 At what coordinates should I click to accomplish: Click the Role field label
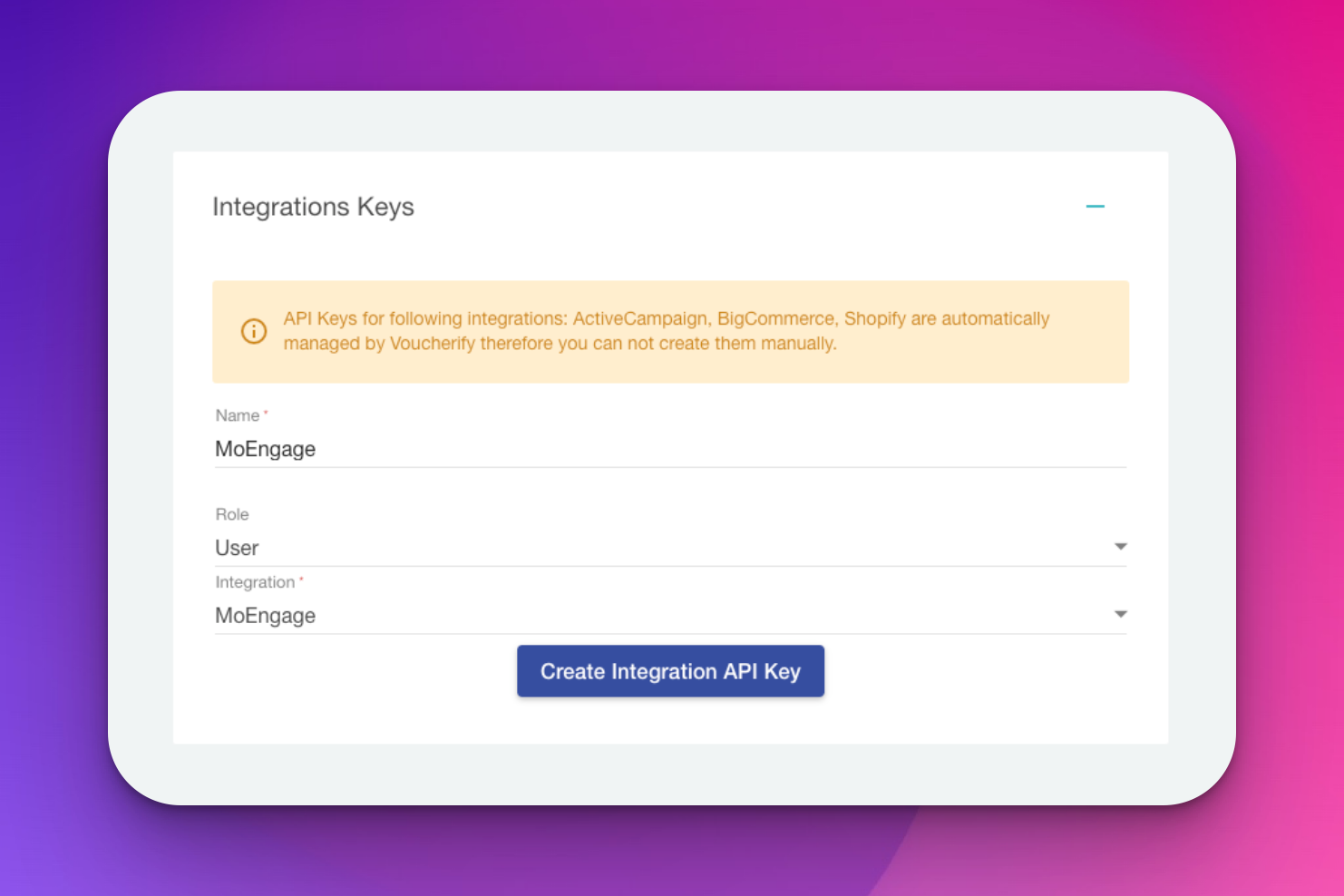click(x=232, y=514)
